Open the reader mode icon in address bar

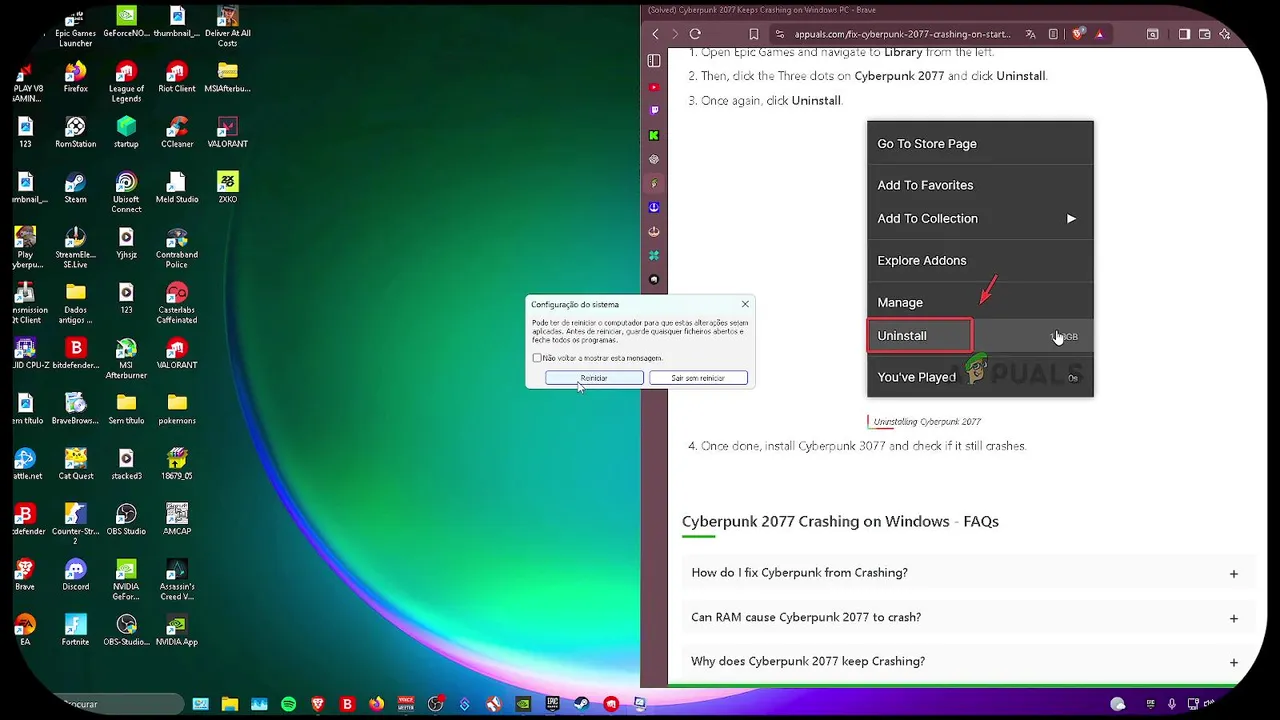point(1053,34)
